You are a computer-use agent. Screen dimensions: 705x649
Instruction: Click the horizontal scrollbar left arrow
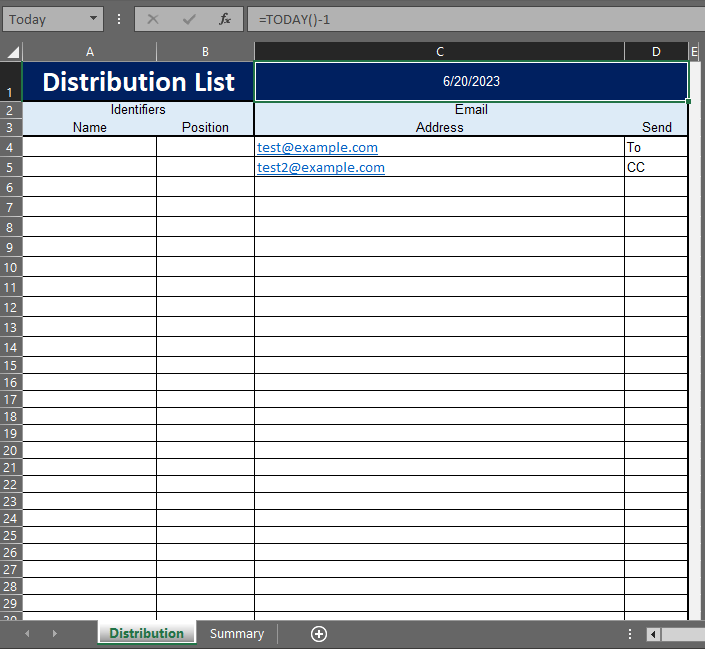point(653,634)
